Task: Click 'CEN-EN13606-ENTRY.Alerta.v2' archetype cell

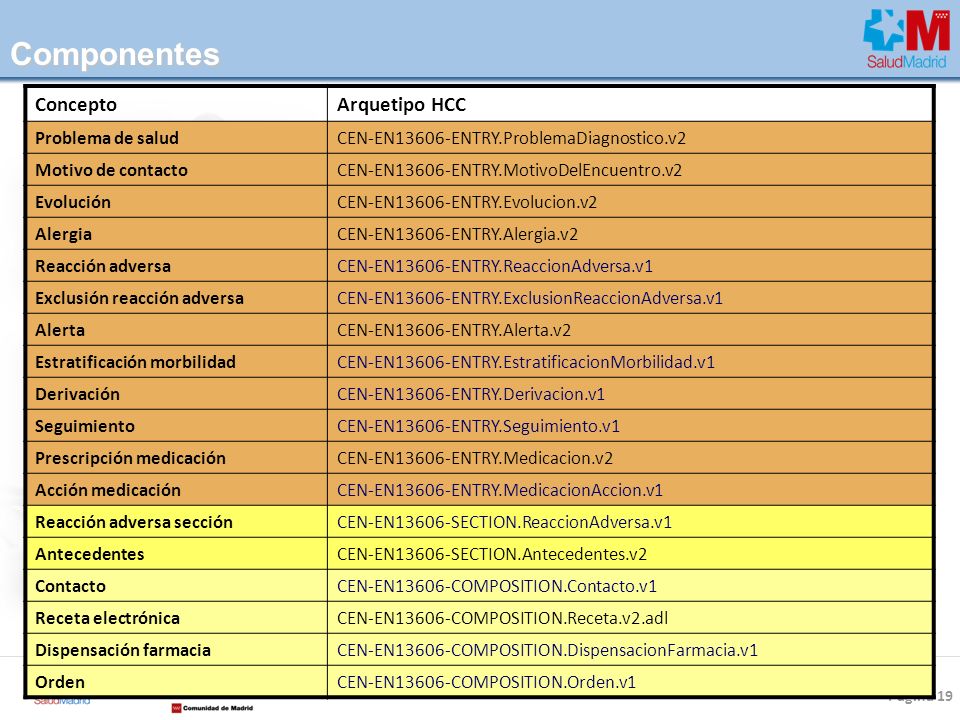Action: [x=630, y=329]
